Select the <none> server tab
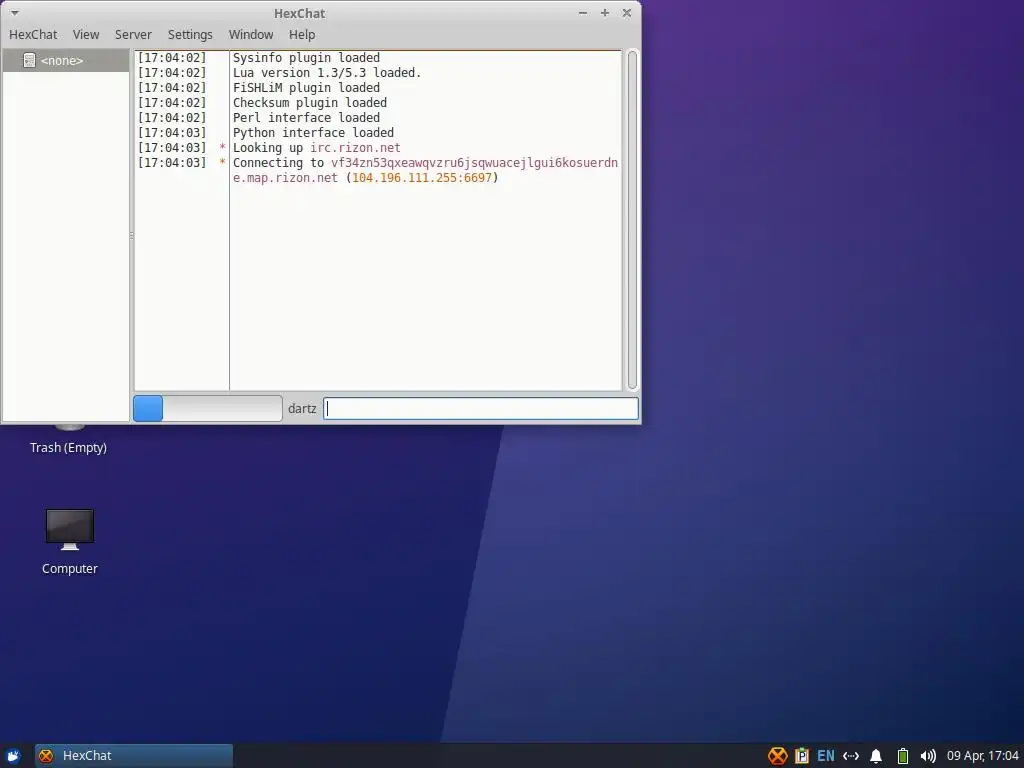This screenshot has height=768, width=1024. (x=65, y=60)
